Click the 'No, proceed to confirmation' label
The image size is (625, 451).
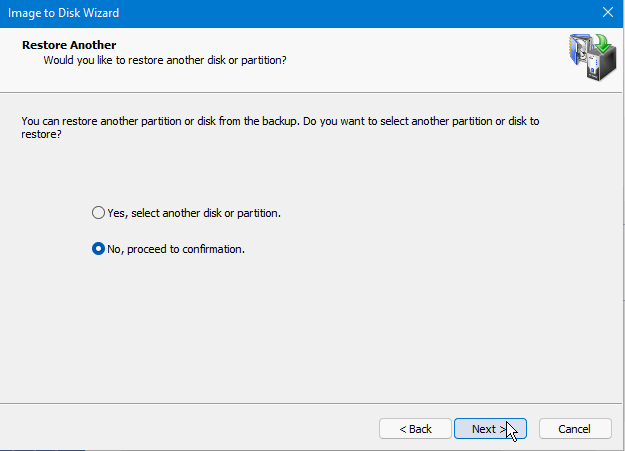point(175,249)
